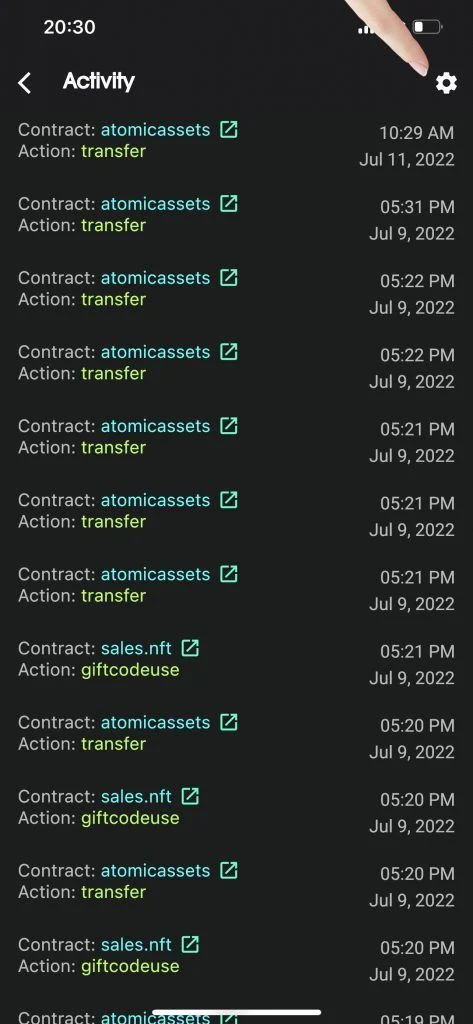Open external link icon for Jul 11 atomicassets entry
The image size is (473, 1024).
229,129
